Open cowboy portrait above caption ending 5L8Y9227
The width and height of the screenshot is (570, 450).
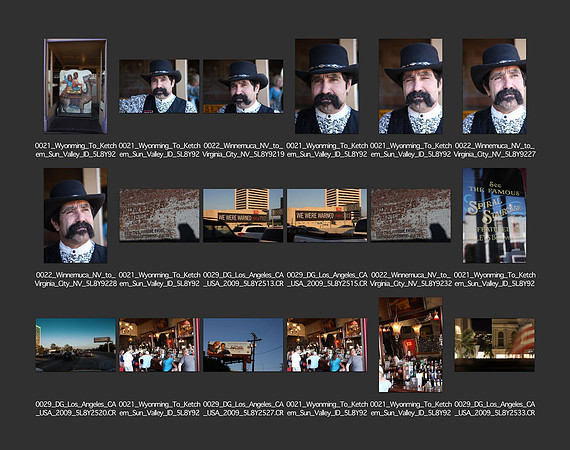point(494,86)
